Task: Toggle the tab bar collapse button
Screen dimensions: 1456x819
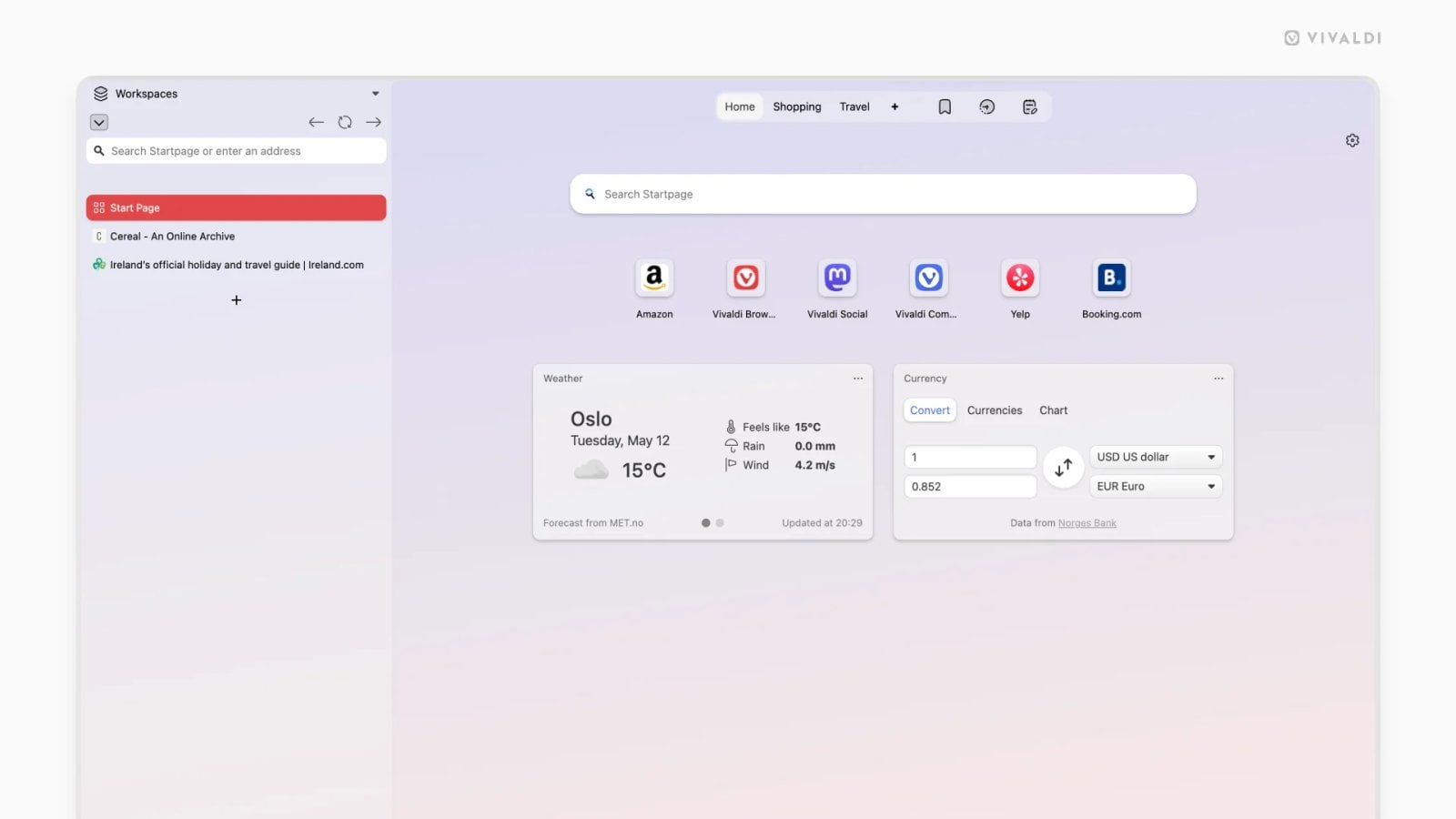Action: [99, 122]
